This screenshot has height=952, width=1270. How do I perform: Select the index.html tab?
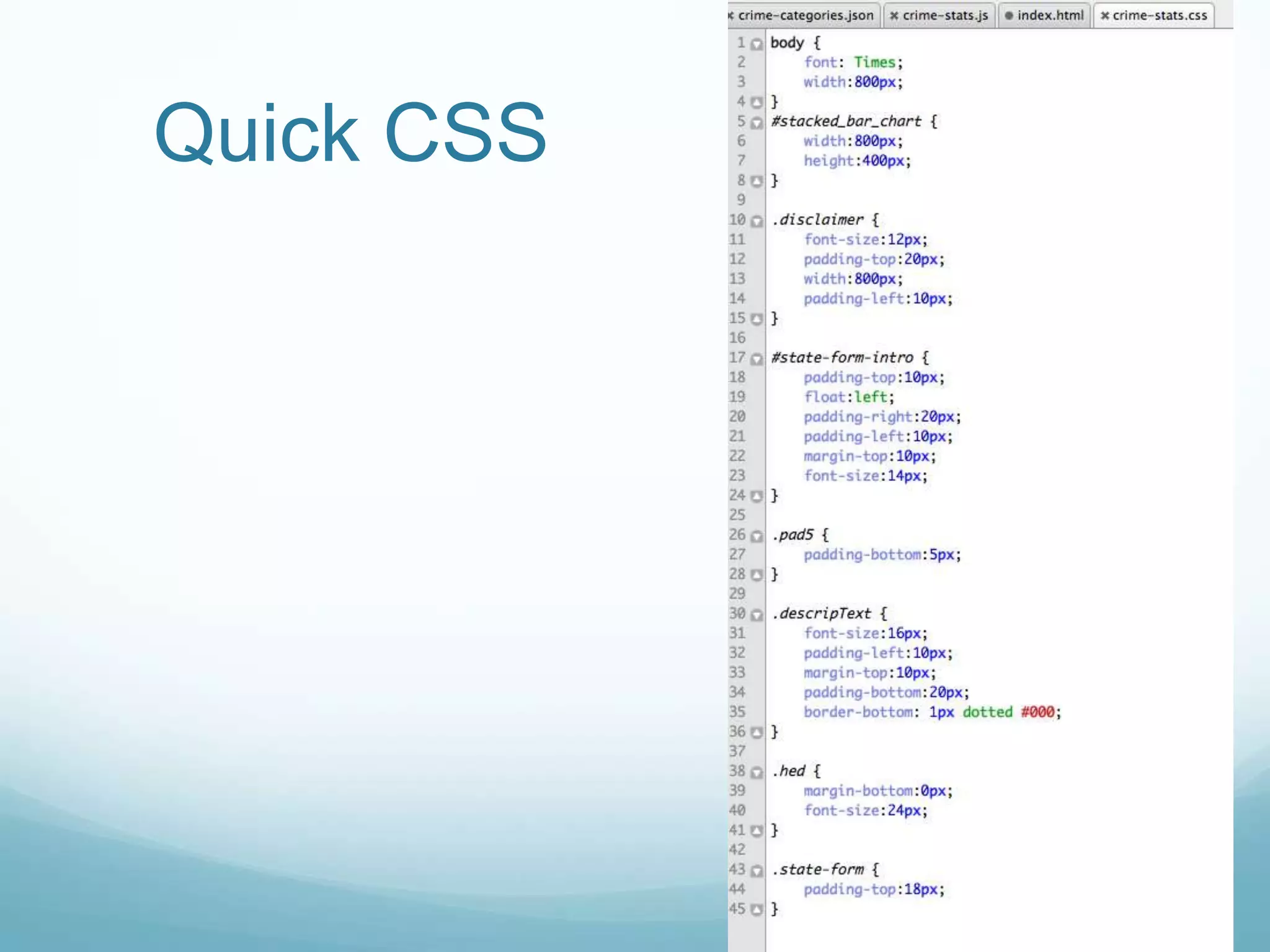point(1044,15)
